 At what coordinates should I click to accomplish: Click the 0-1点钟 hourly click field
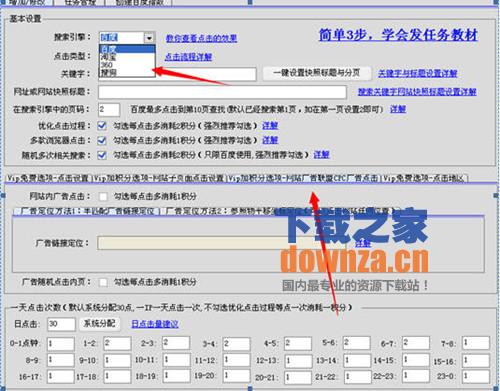[x=60, y=344]
